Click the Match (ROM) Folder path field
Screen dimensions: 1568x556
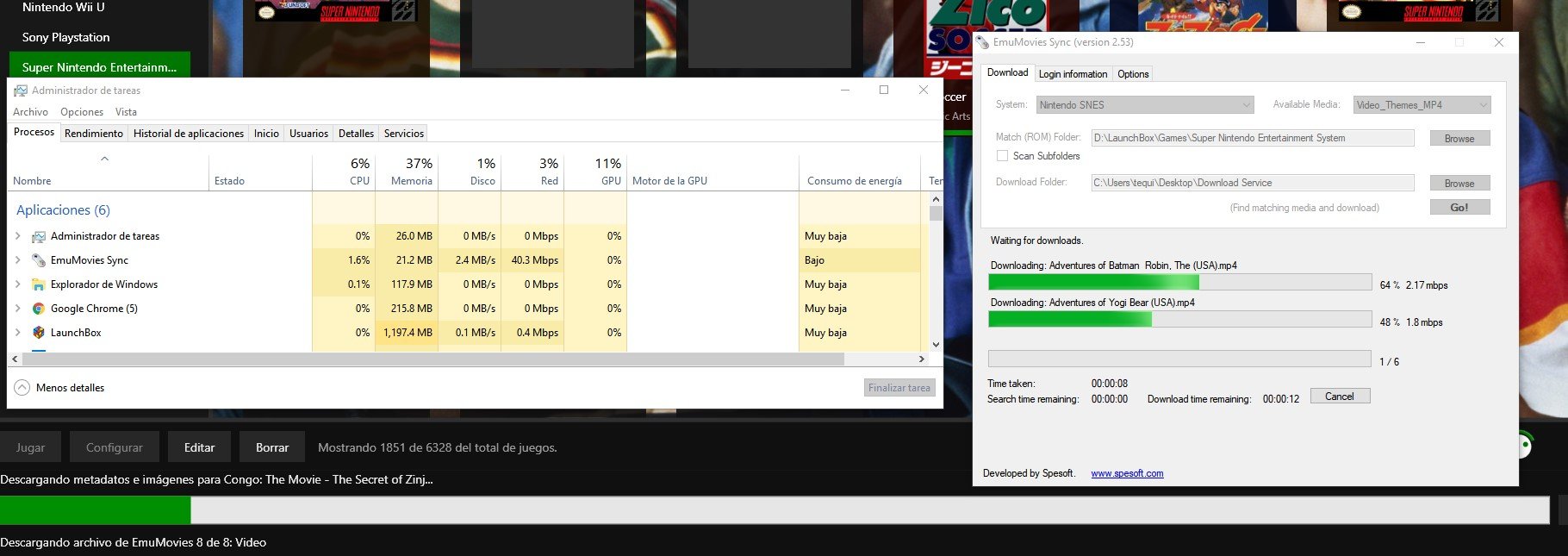(1253, 138)
